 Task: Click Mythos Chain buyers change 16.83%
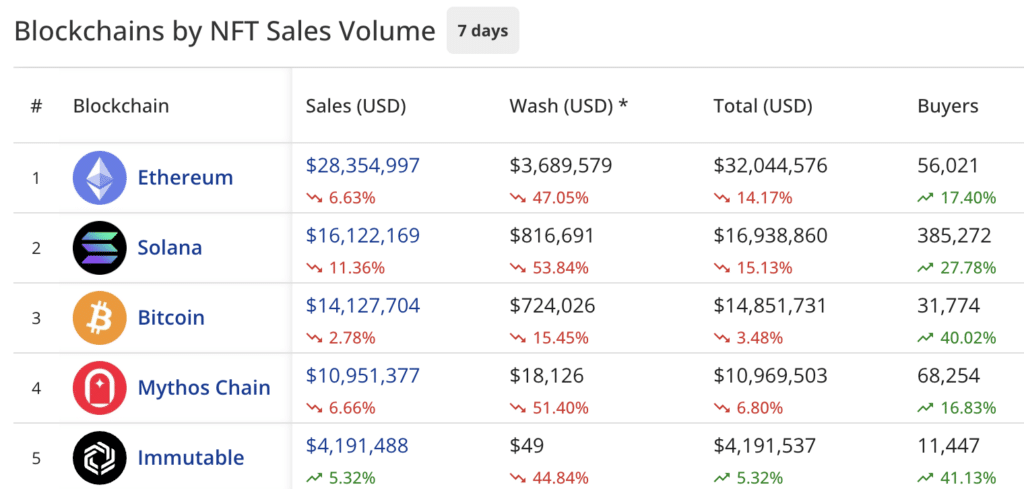tap(957, 408)
